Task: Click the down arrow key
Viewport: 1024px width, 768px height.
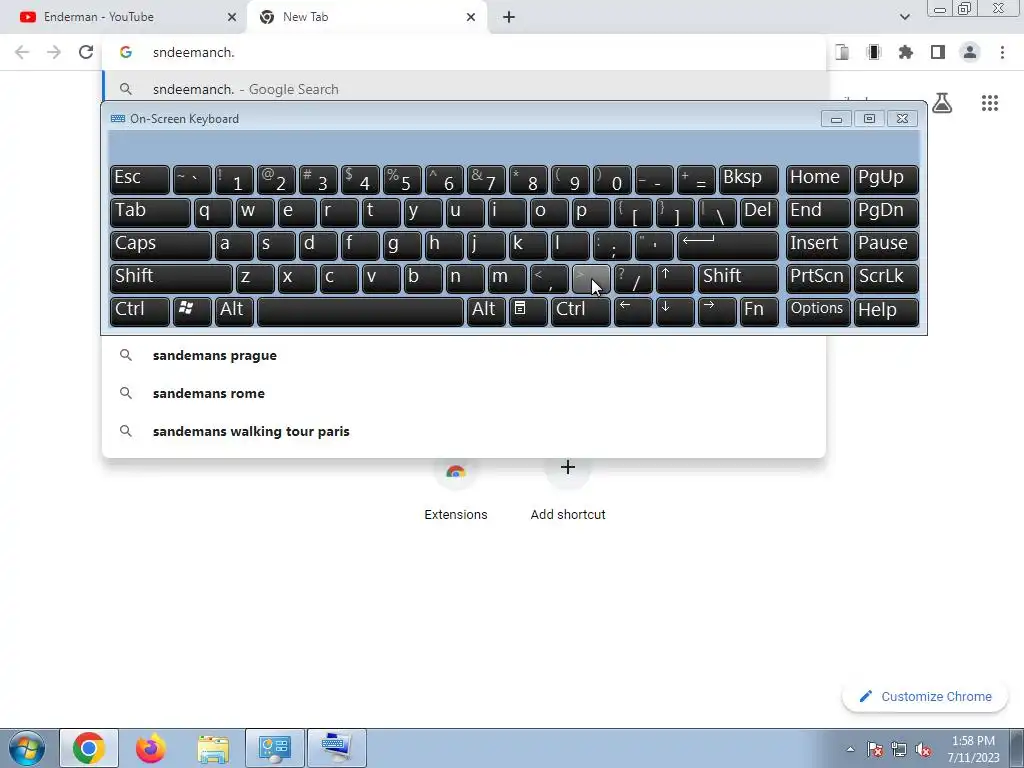Action: tap(675, 312)
